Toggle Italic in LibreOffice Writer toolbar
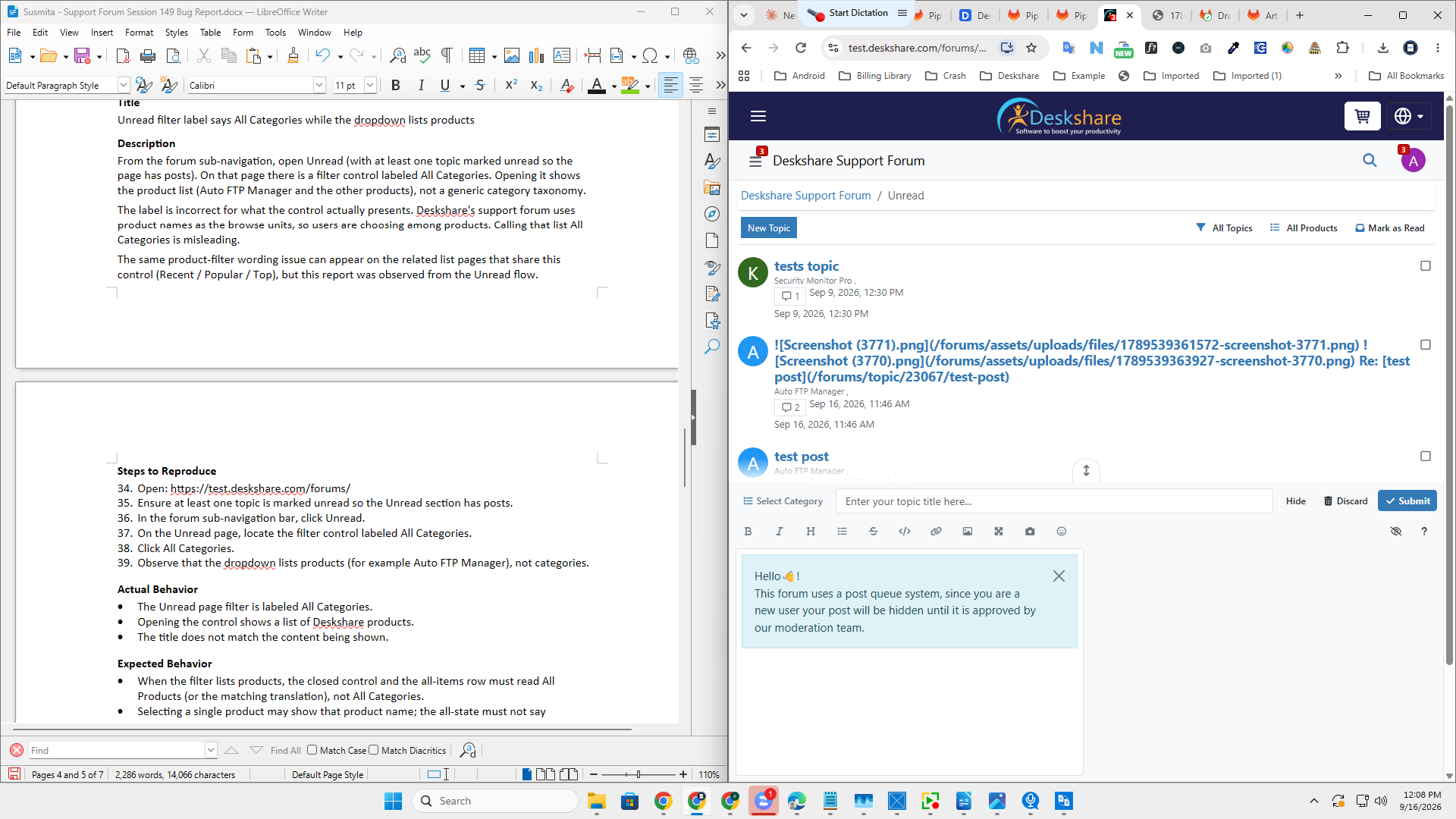The image size is (1456, 819). 421,86
